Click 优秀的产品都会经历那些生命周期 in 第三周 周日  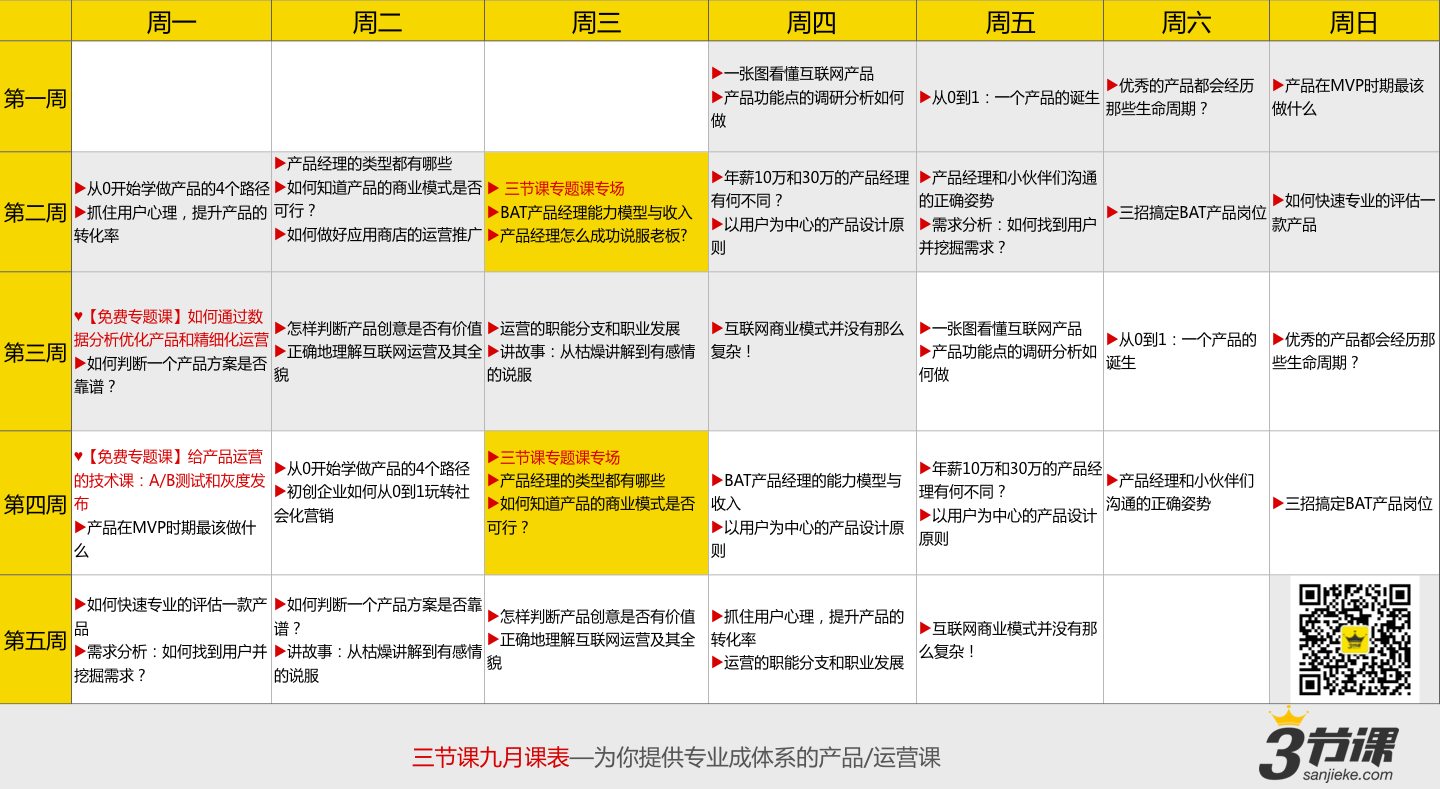[x=1354, y=352]
